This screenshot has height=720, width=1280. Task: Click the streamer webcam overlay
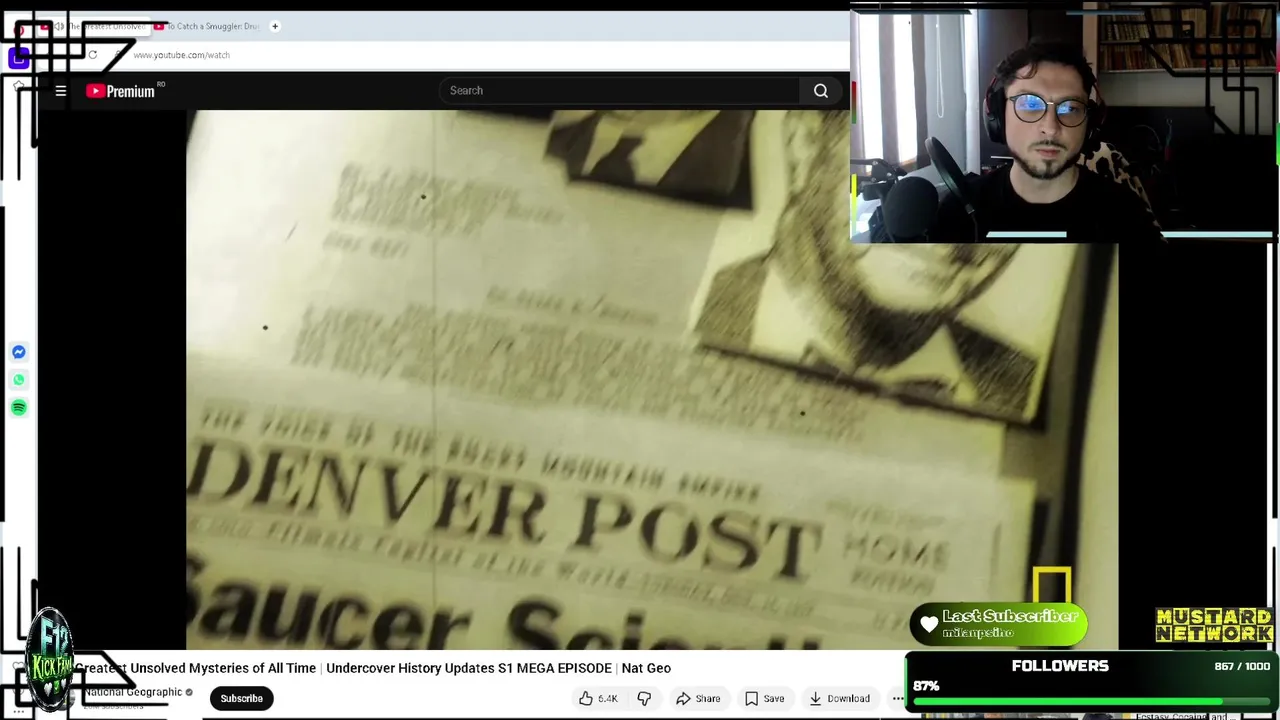[x=1063, y=123]
